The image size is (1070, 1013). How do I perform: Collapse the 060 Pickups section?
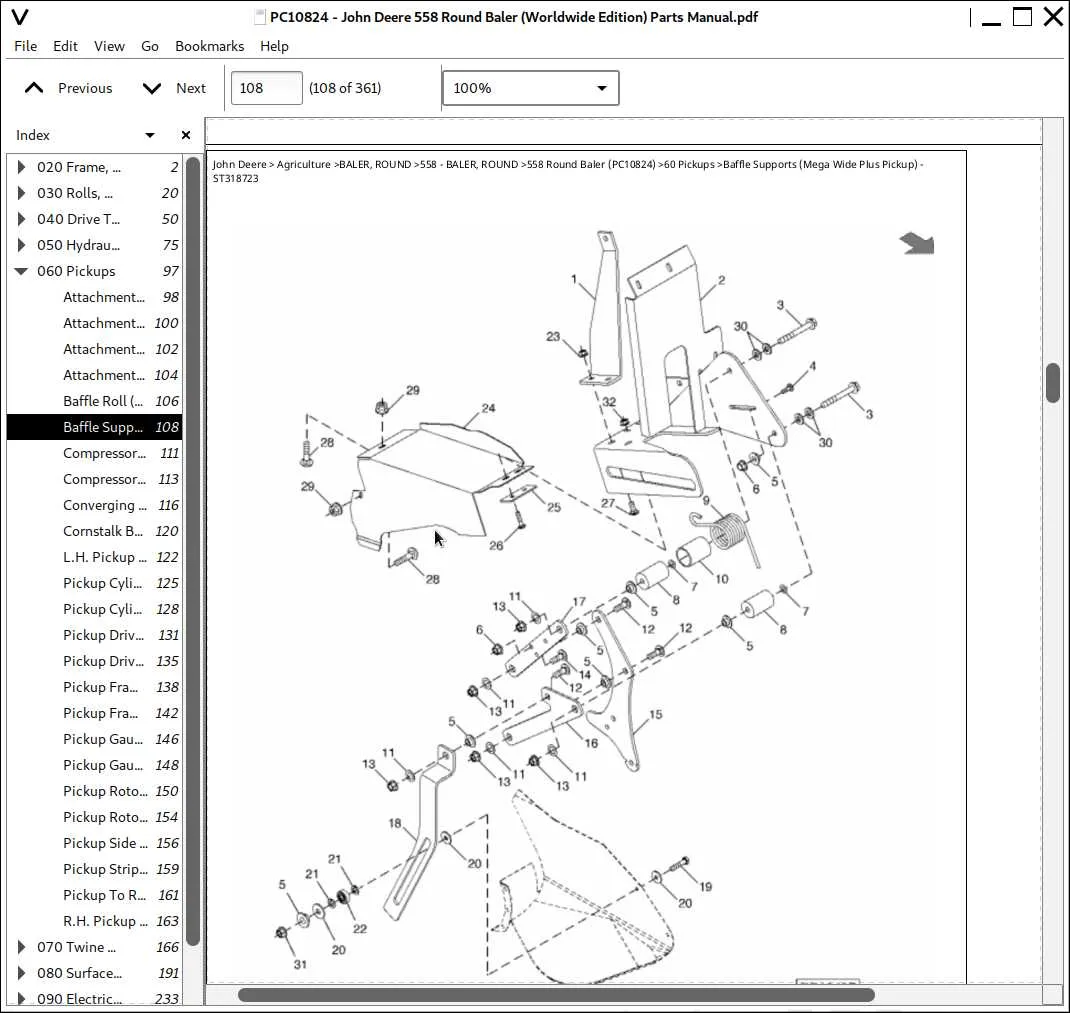(21, 271)
